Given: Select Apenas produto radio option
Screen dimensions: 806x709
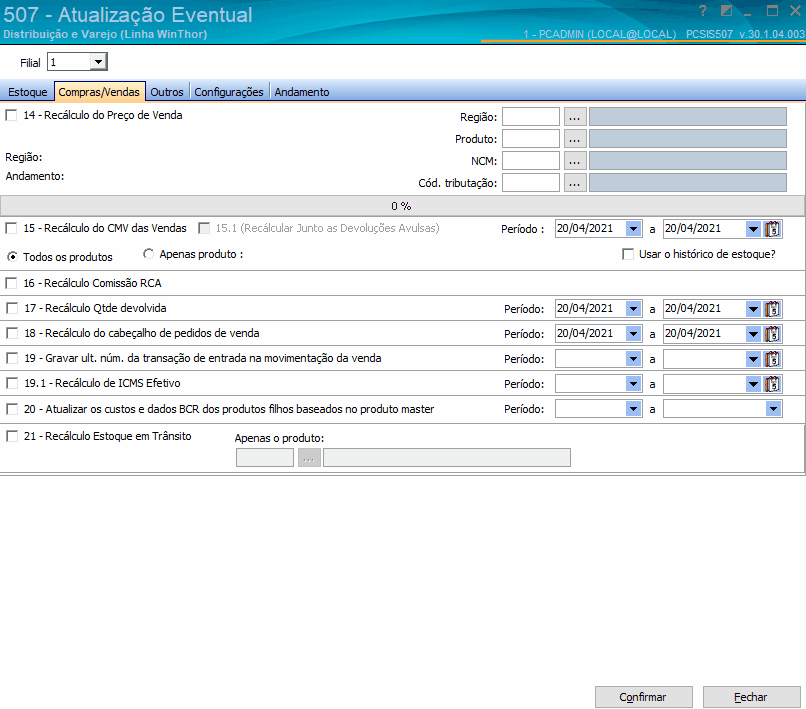Looking at the screenshot, I should tap(149, 254).
